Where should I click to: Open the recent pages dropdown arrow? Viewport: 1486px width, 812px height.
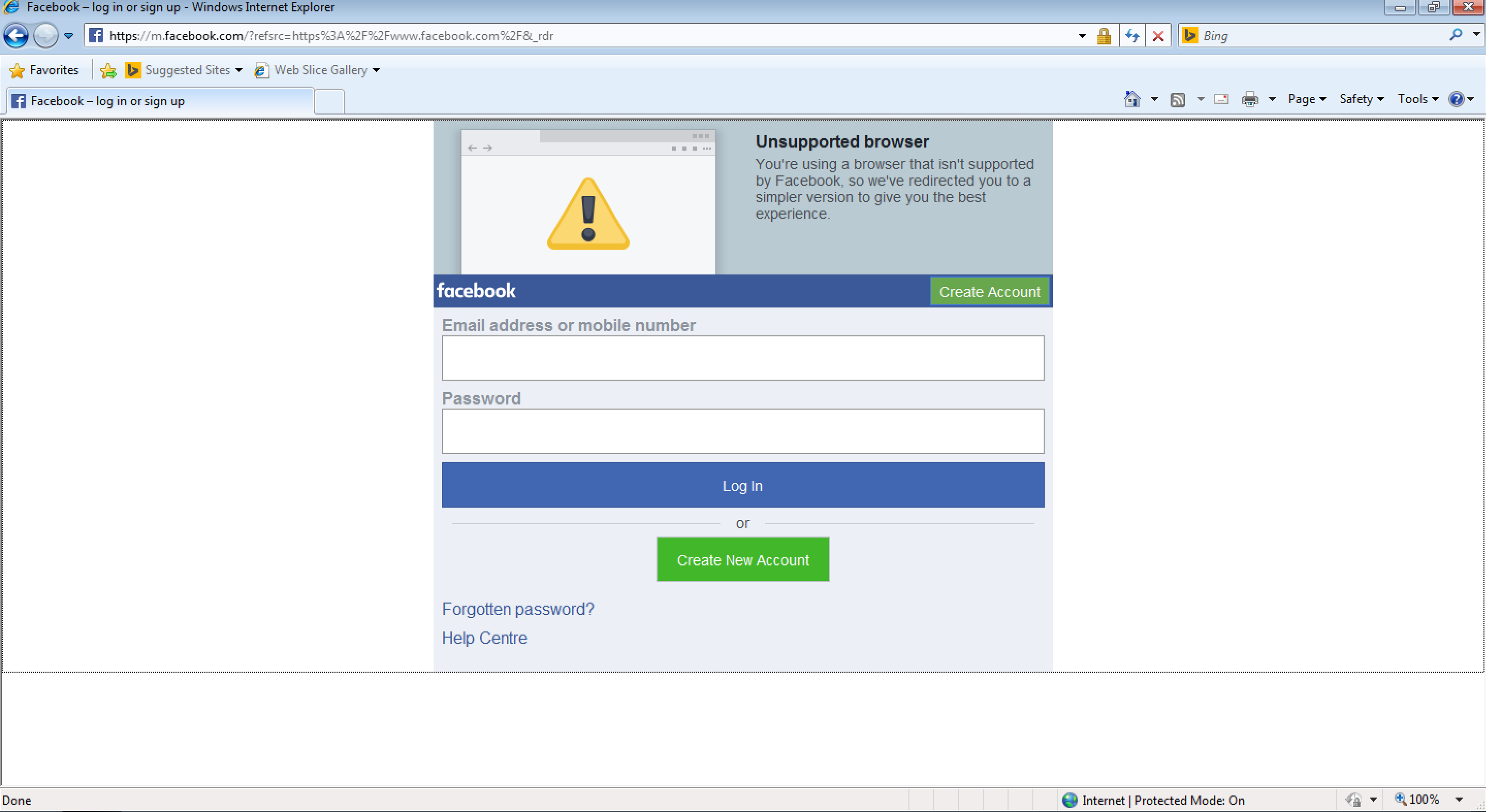[69, 36]
